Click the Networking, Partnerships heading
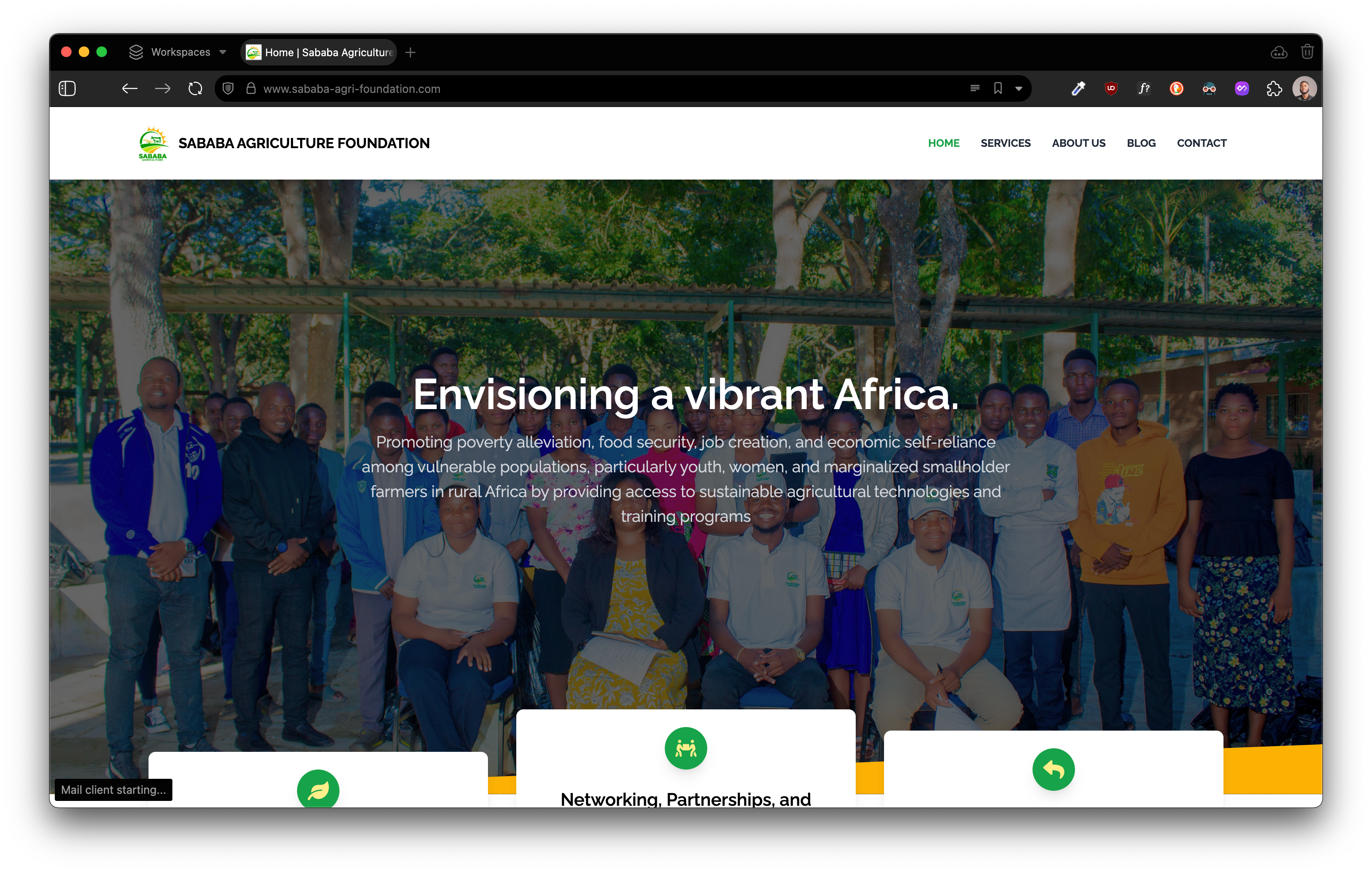1372x873 pixels. pos(686,799)
